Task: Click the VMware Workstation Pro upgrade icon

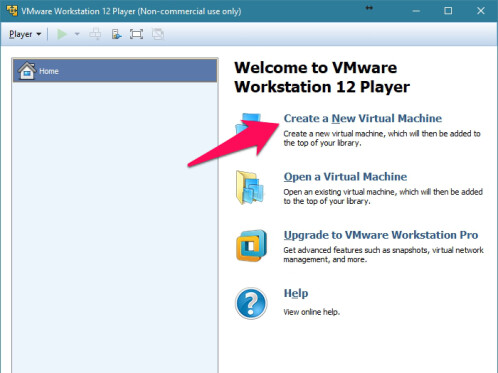Action: [x=251, y=246]
